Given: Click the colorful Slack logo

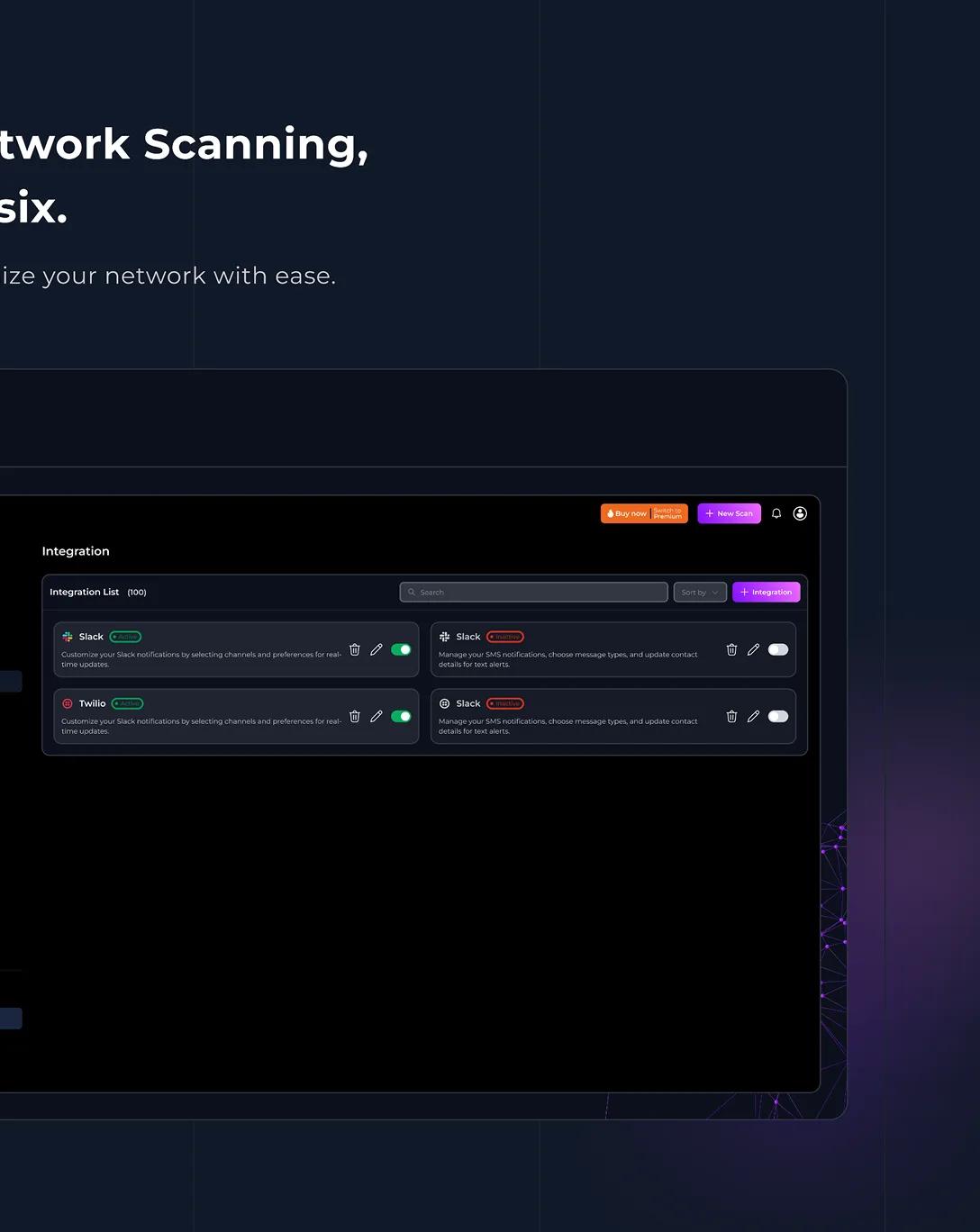Looking at the screenshot, I should tap(68, 637).
